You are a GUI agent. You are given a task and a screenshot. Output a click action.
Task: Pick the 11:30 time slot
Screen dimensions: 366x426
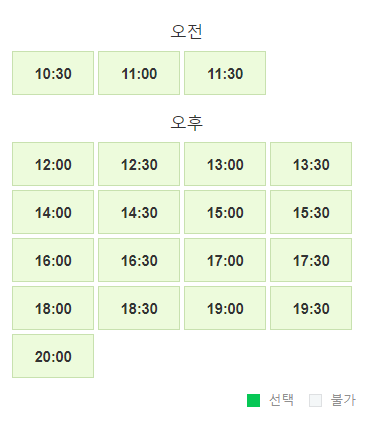click(225, 73)
